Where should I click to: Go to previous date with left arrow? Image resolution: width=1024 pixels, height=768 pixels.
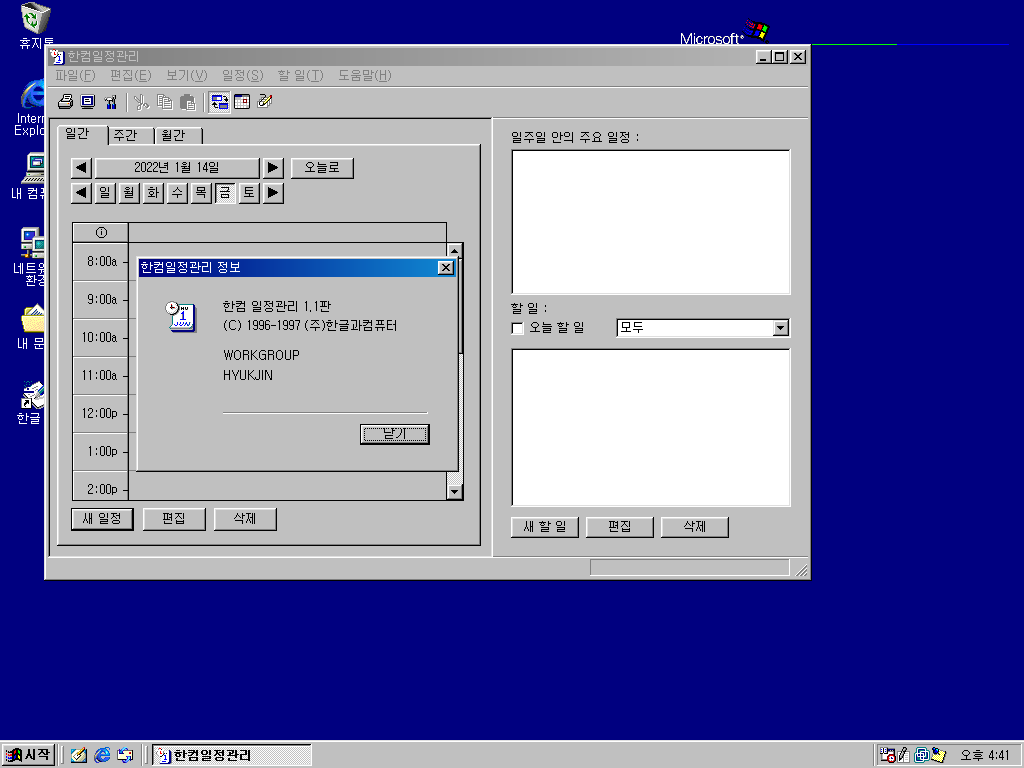click(81, 168)
